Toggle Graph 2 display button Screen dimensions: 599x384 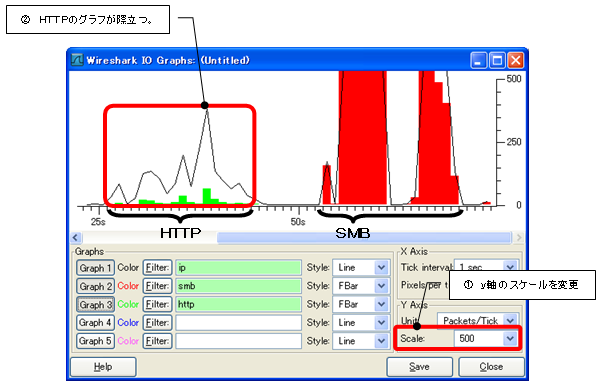pos(95,286)
